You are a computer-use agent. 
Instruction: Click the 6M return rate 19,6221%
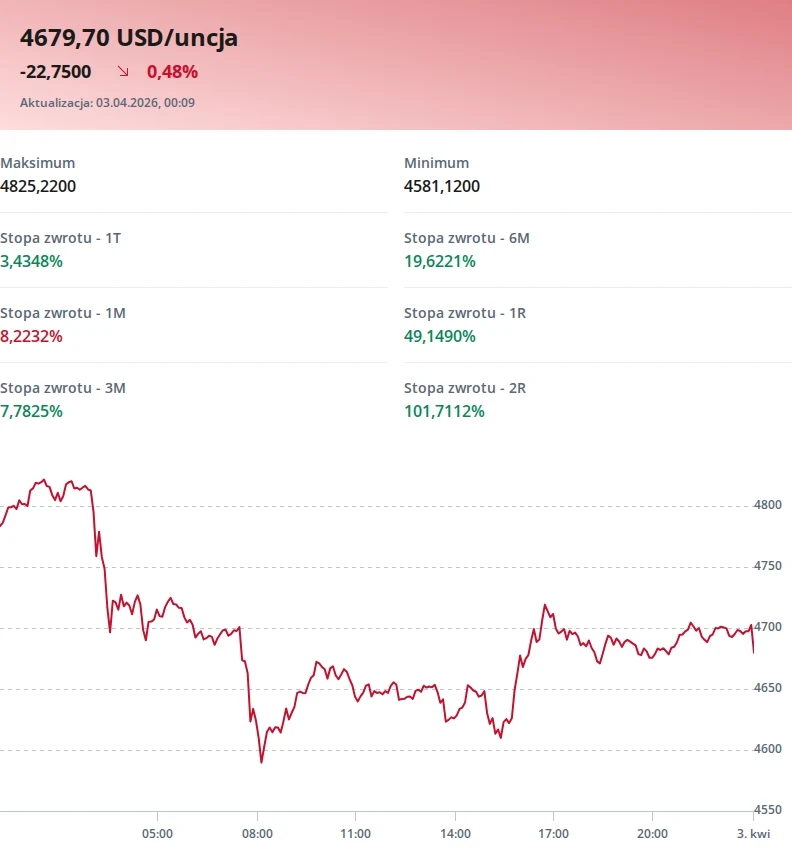pyautogui.click(x=440, y=261)
